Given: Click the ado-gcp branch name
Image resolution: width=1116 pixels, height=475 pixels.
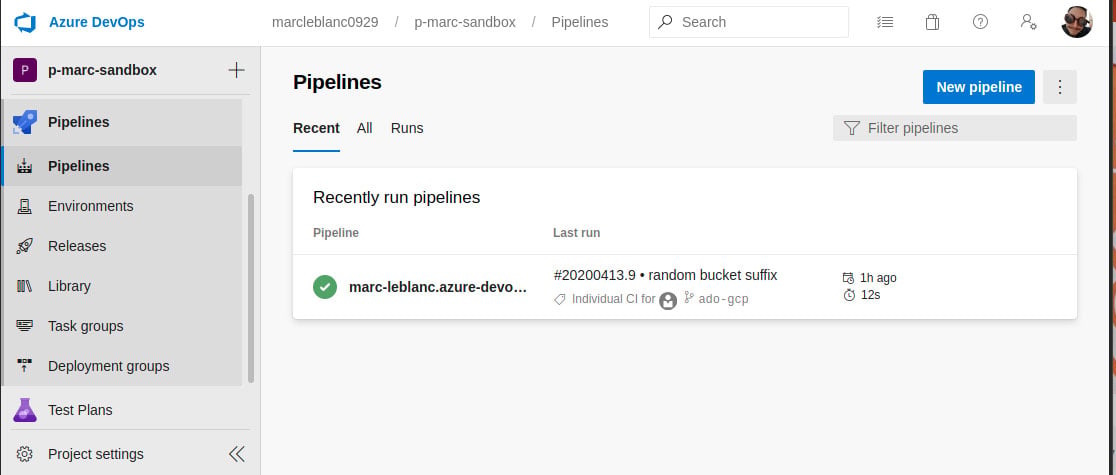Looking at the screenshot, I should point(724,300).
